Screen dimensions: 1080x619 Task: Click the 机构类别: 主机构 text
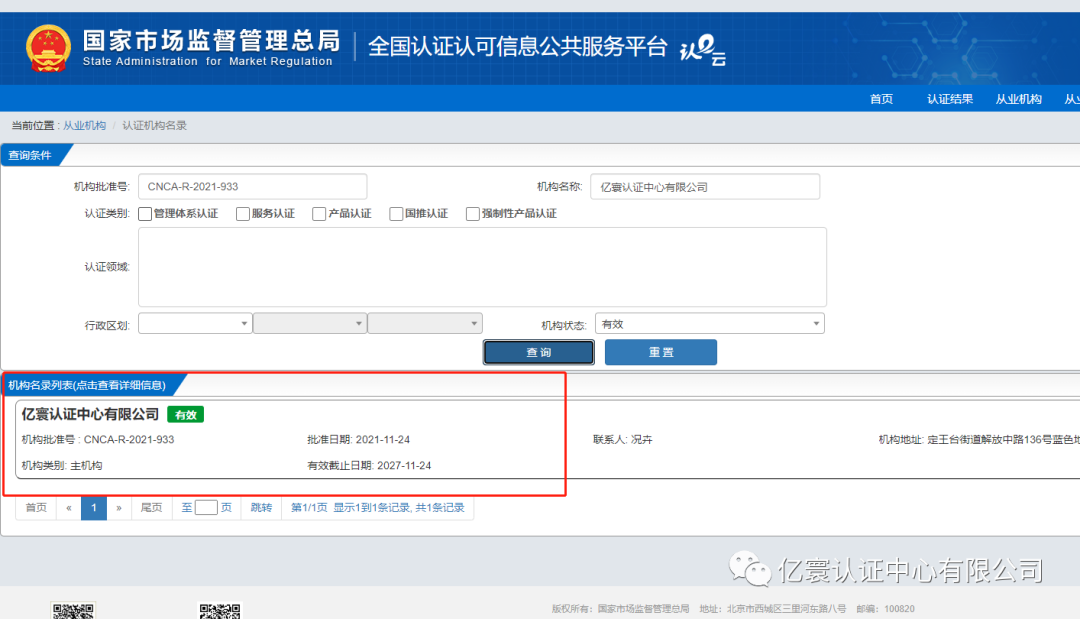coord(62,466)
